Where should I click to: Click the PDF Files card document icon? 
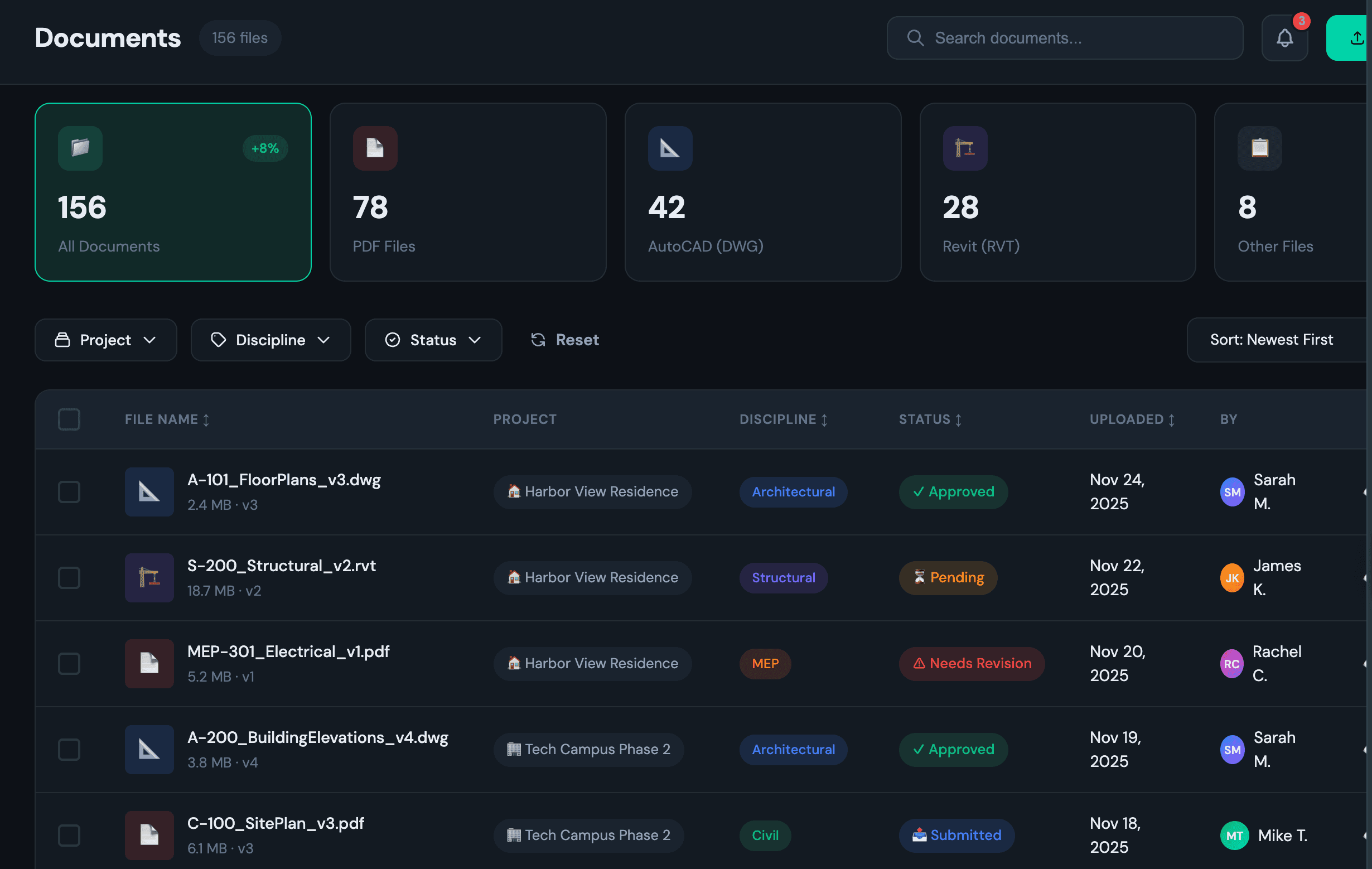click(375, 148)
